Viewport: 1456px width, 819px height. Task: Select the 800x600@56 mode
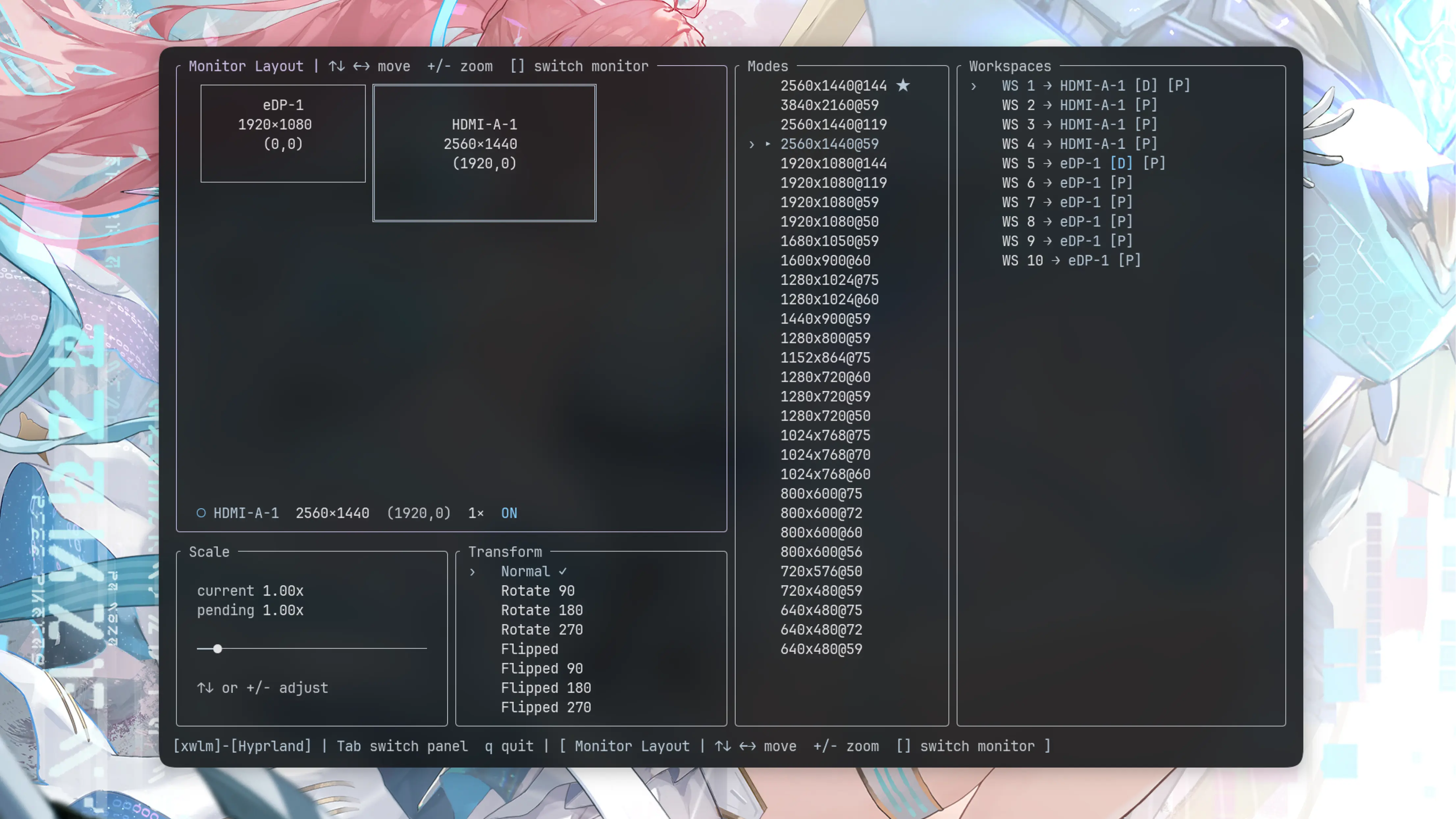[x=821, y=552]
